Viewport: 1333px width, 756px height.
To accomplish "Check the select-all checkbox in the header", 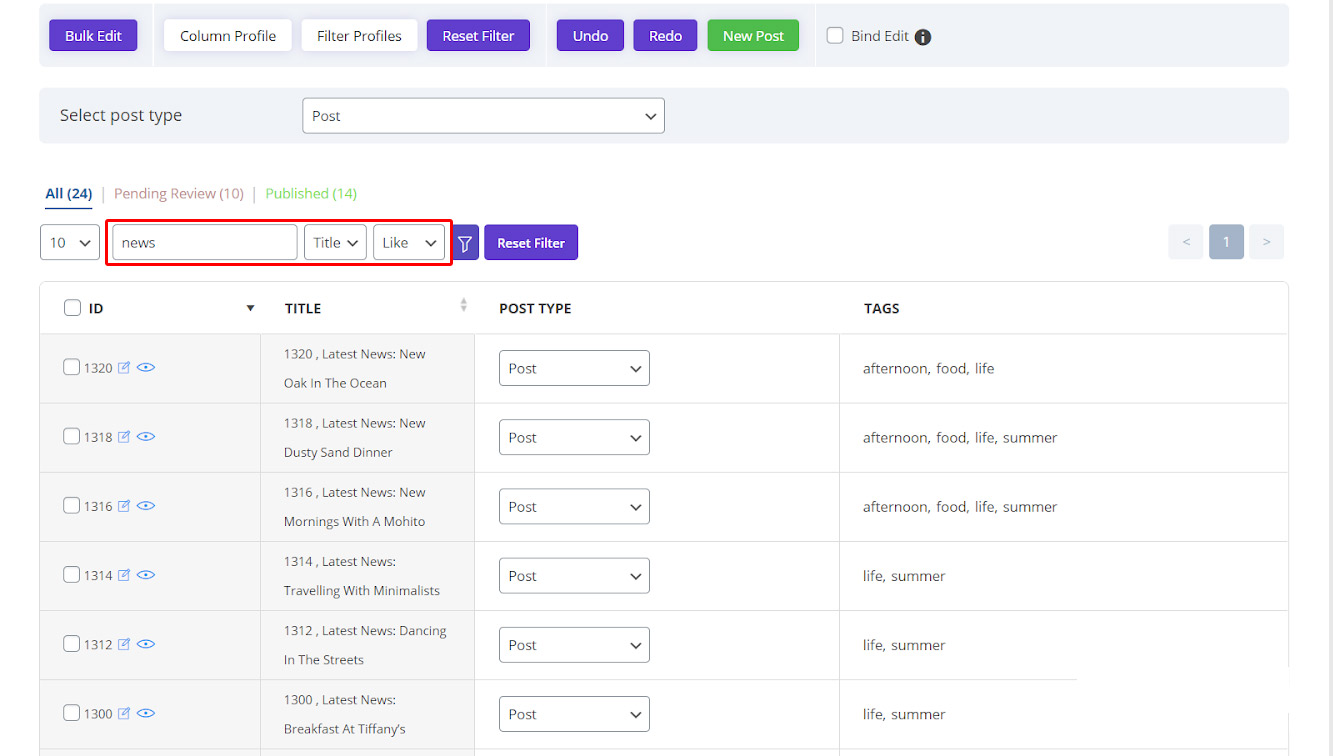I will coord(72,307).
